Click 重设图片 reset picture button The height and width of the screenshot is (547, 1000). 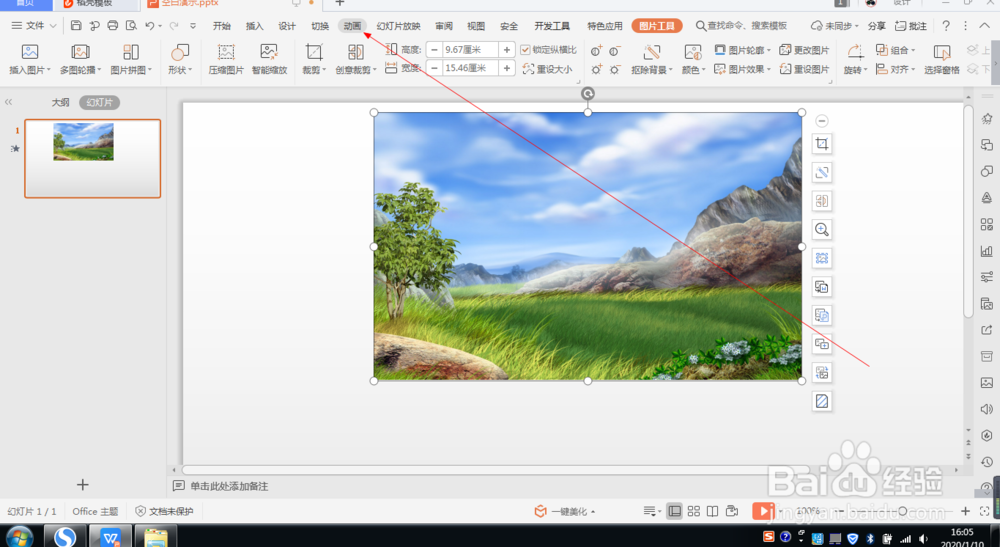point(805,69)
